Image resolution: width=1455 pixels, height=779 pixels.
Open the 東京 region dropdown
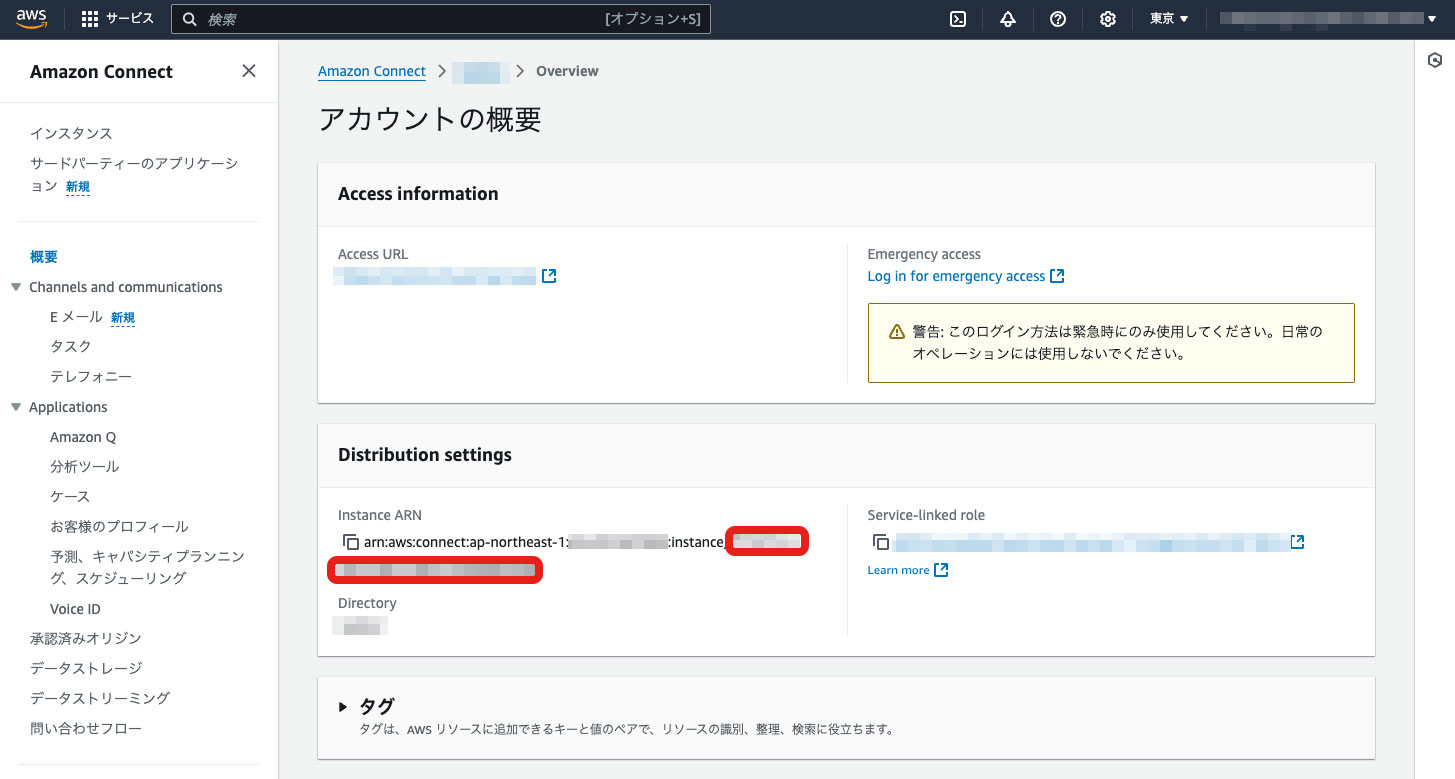coord(1169,19)
